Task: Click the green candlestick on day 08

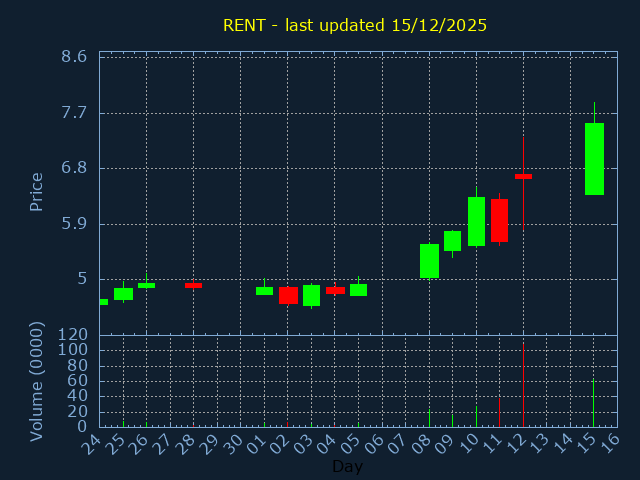Action: (x=429, y=261)
